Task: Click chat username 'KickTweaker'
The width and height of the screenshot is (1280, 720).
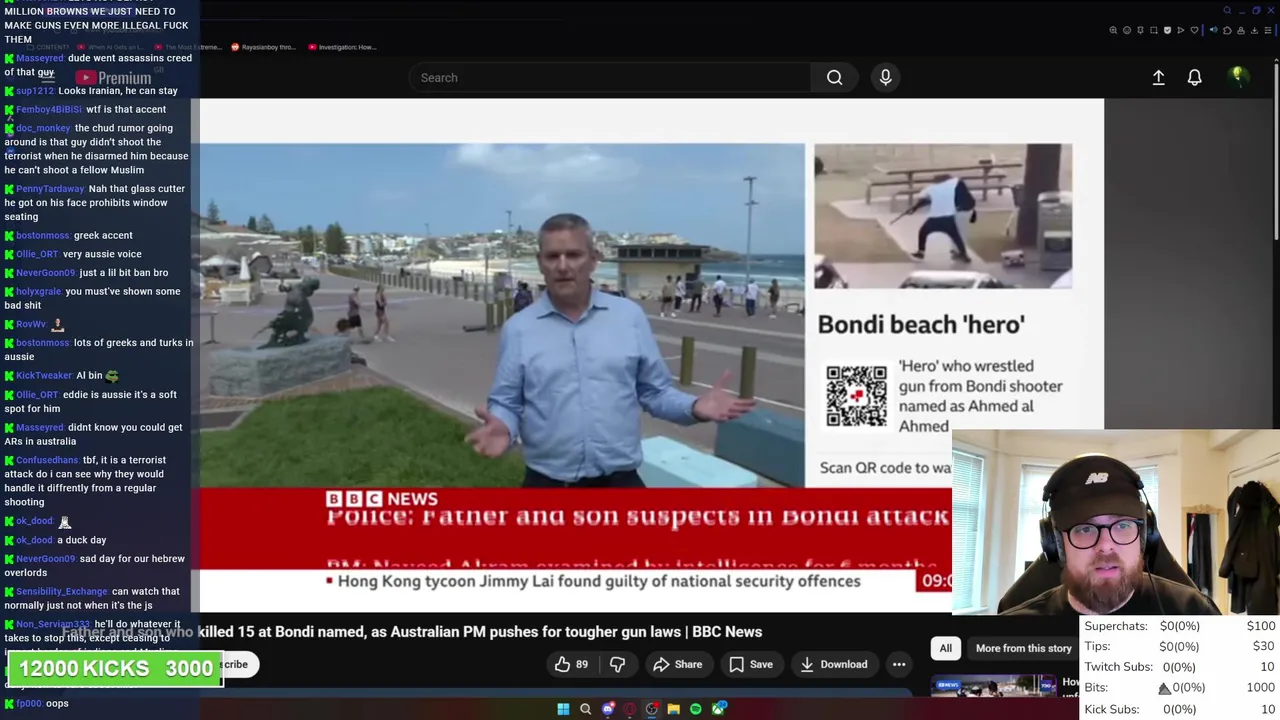Action: [44, 376]
